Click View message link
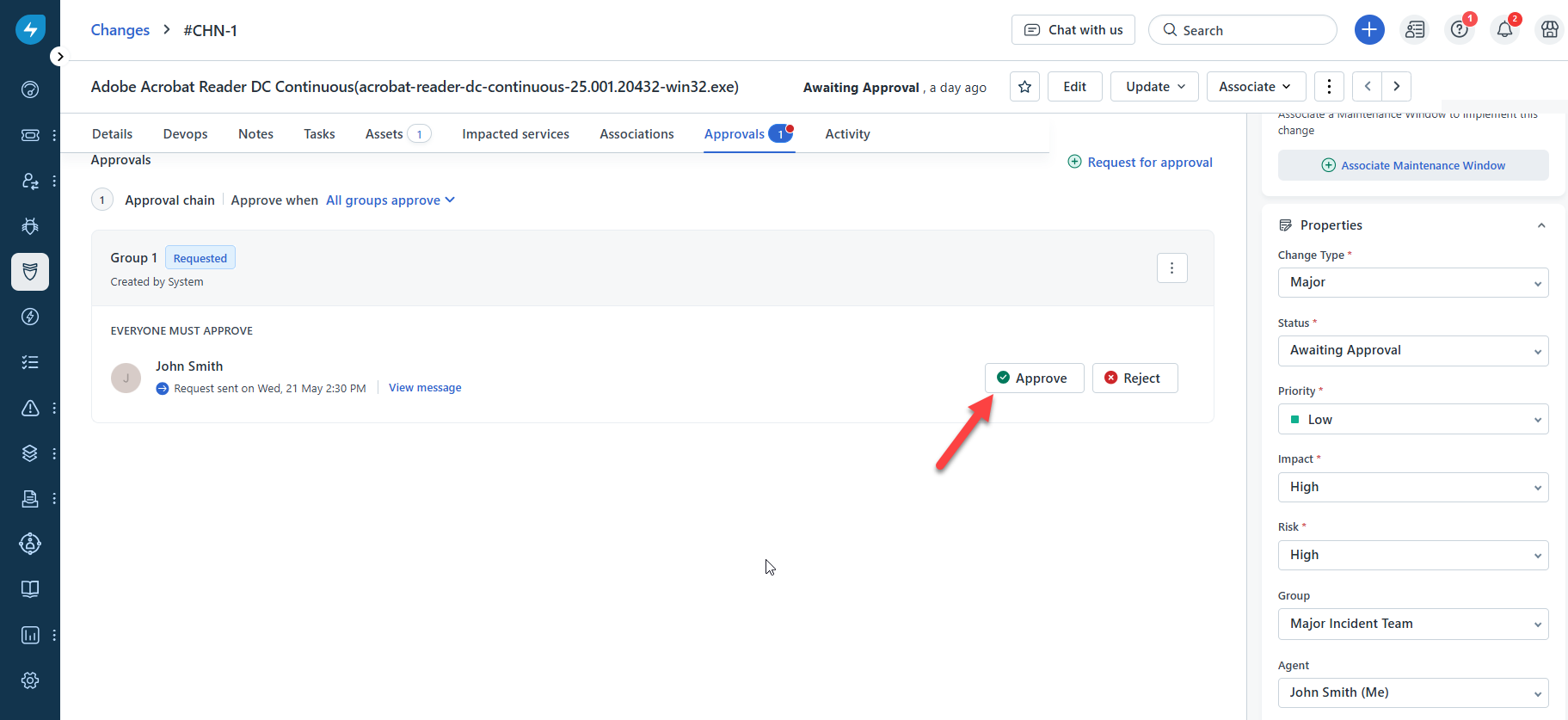 (425, 388)
